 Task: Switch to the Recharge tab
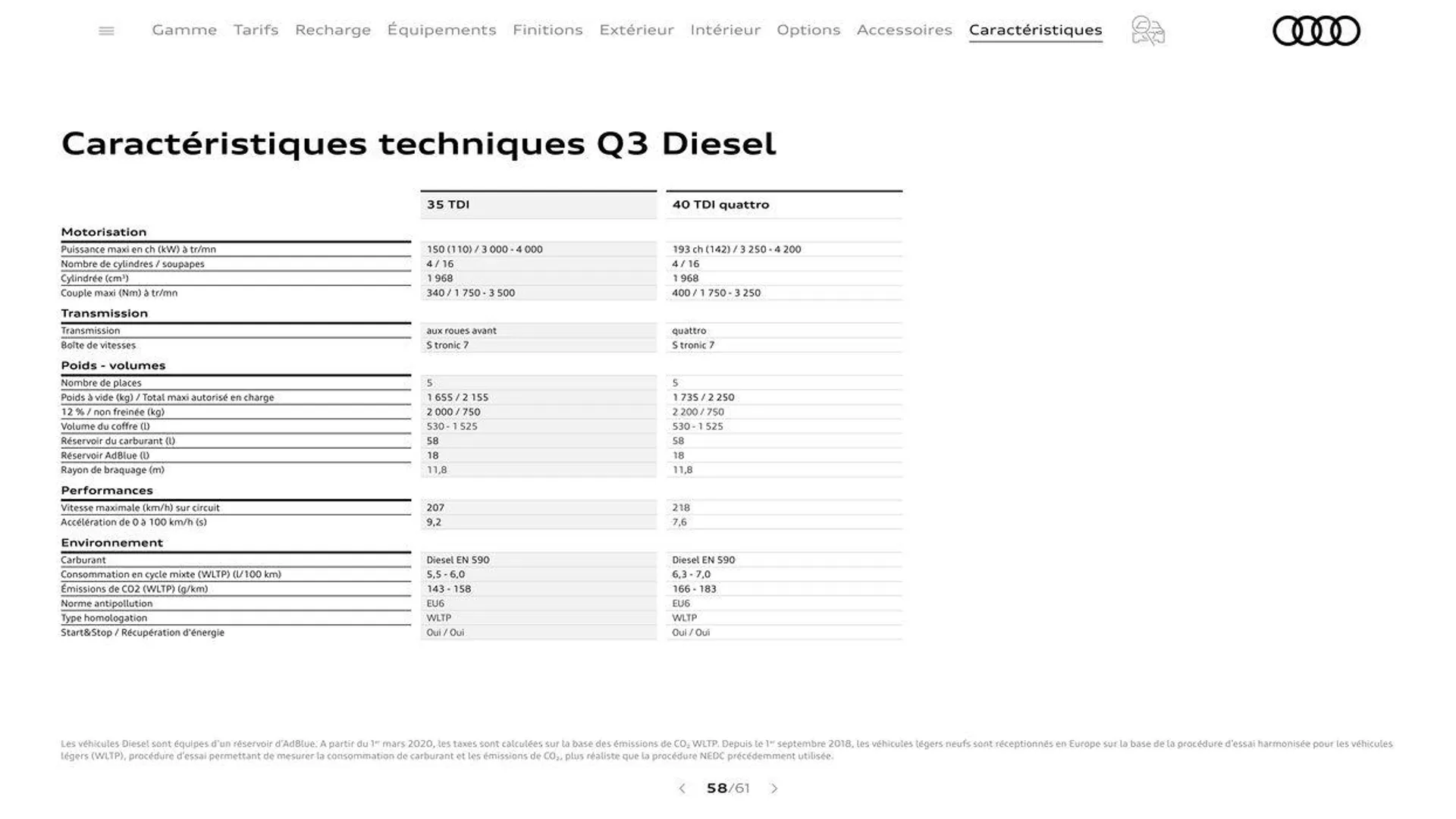333,30
